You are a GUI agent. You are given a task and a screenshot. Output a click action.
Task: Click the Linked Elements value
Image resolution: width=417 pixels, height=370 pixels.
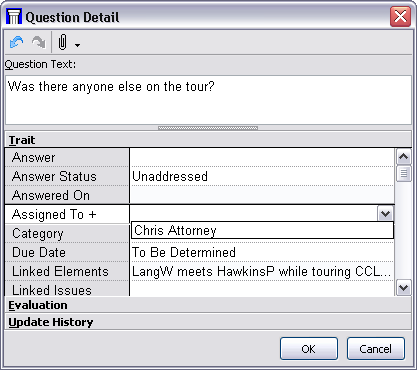click(262, 271)
